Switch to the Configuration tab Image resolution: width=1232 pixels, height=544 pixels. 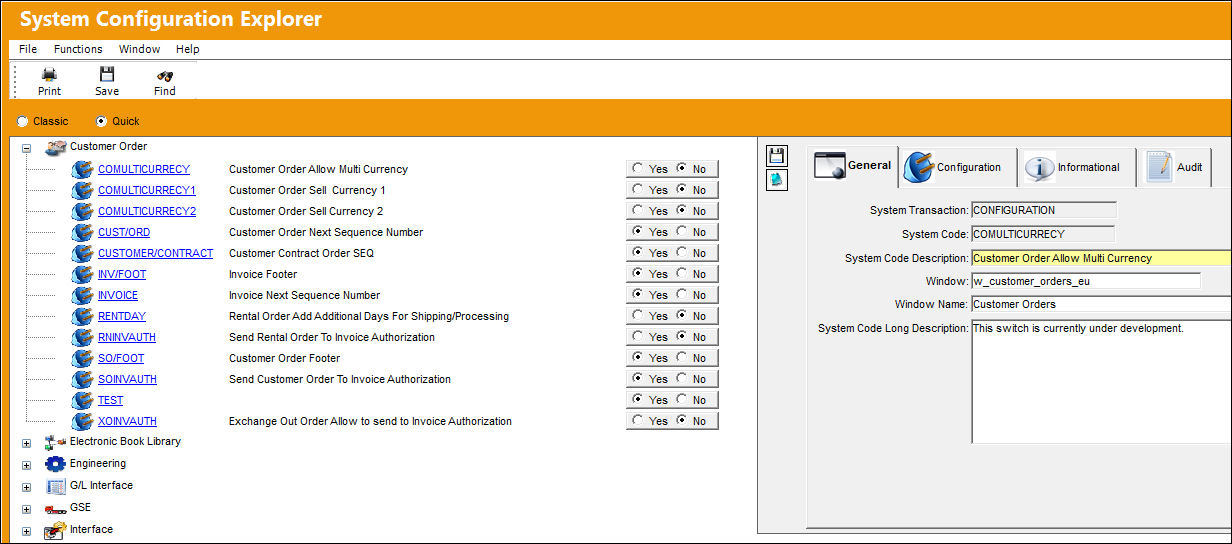[x=957, y=167]
